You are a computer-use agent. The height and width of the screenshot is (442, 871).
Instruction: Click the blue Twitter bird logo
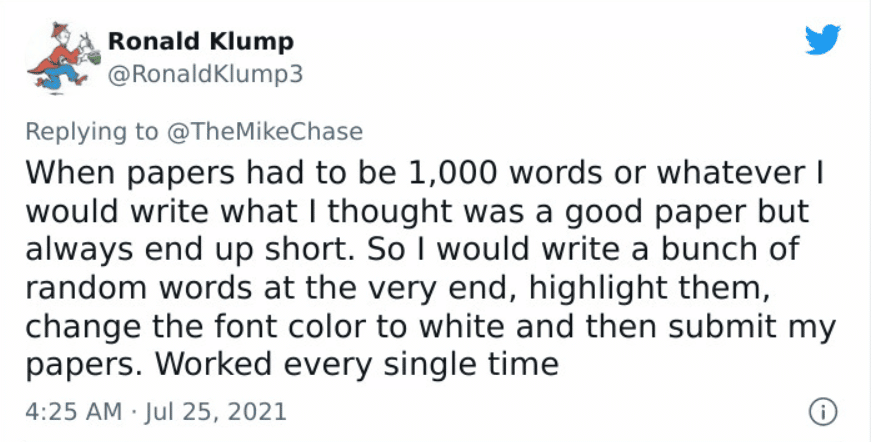[823, 39]
